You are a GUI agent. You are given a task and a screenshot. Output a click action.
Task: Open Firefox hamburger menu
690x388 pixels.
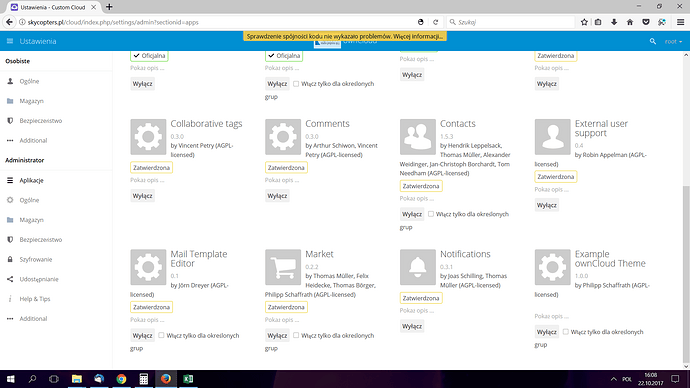click(680, 22)
